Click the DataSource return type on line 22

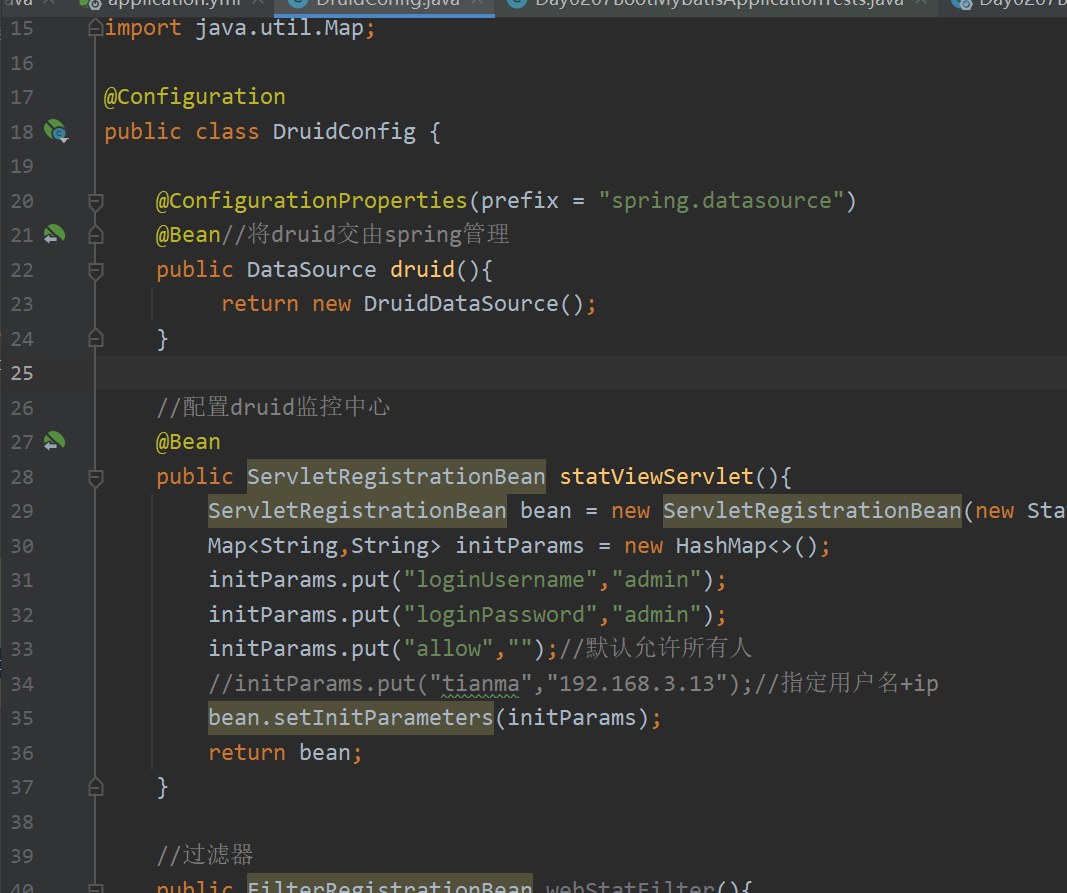pyautogui.click(x=311, y=270)
